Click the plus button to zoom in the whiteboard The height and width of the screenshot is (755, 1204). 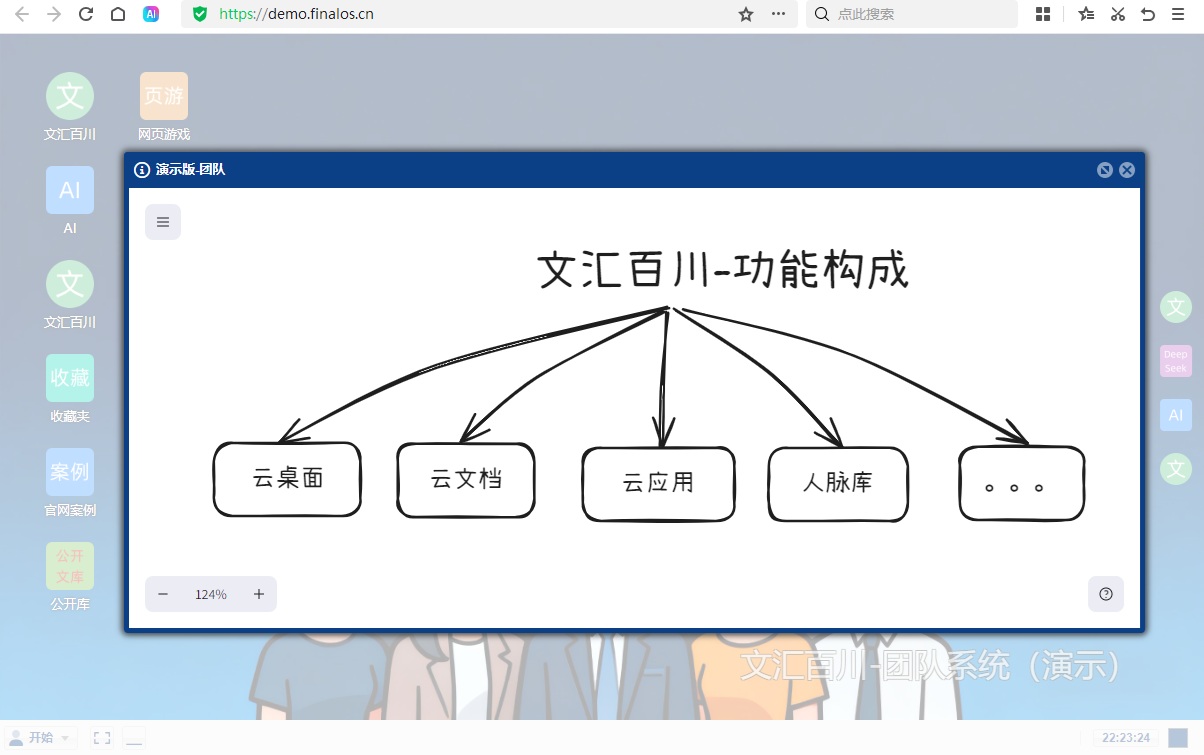[x=259, y=594]
